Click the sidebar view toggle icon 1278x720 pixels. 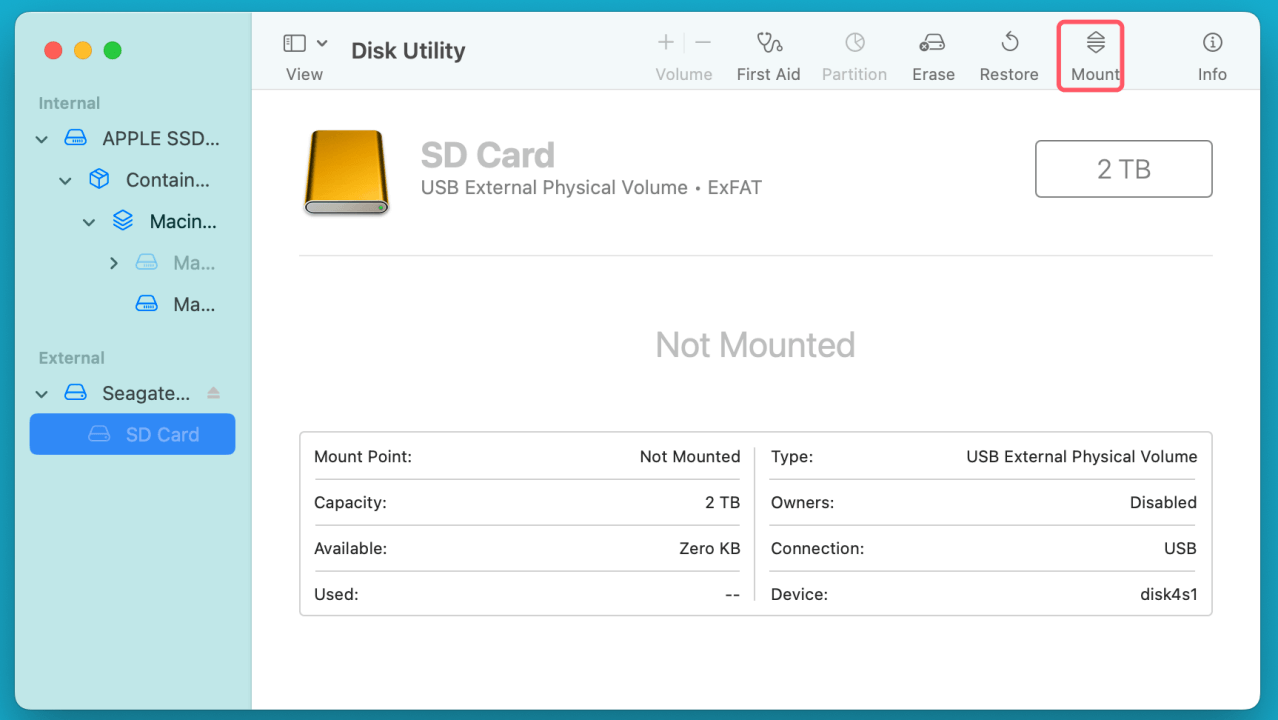(293, 43)
